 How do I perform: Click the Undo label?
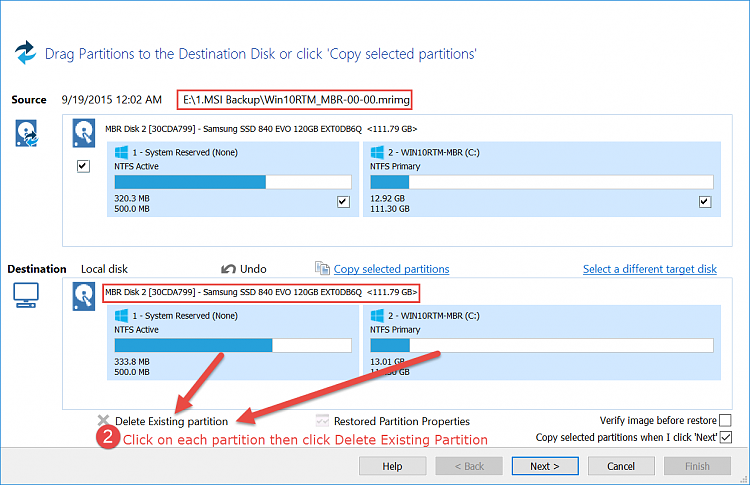click(253, 269)
